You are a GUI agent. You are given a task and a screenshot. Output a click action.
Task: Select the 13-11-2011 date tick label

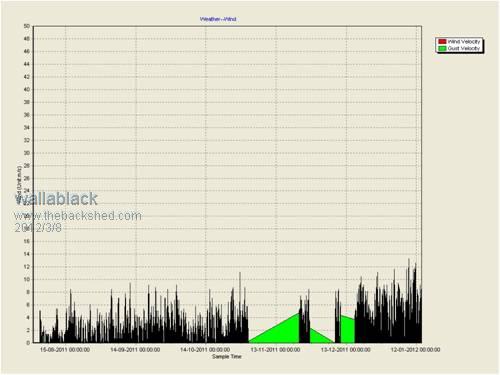275,350
